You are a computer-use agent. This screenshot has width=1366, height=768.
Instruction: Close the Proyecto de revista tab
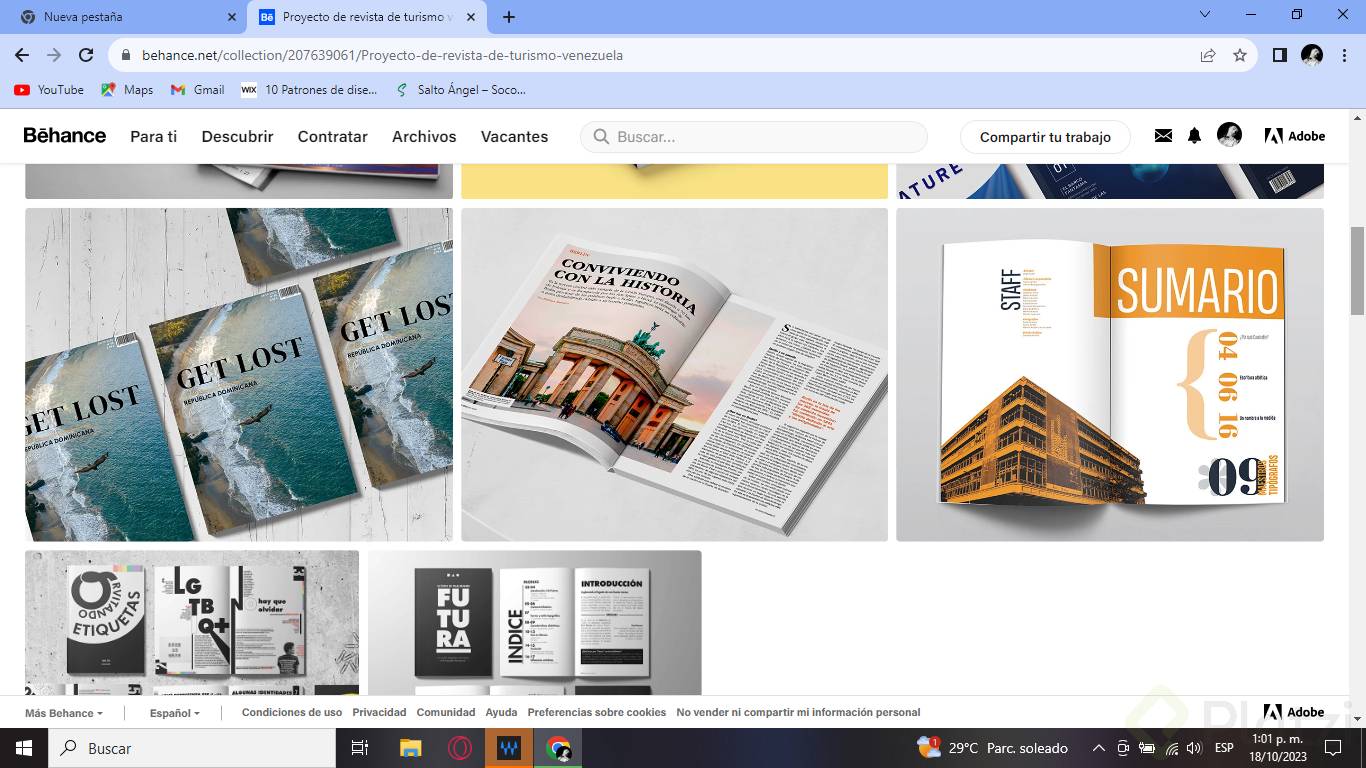pos(471,17)
